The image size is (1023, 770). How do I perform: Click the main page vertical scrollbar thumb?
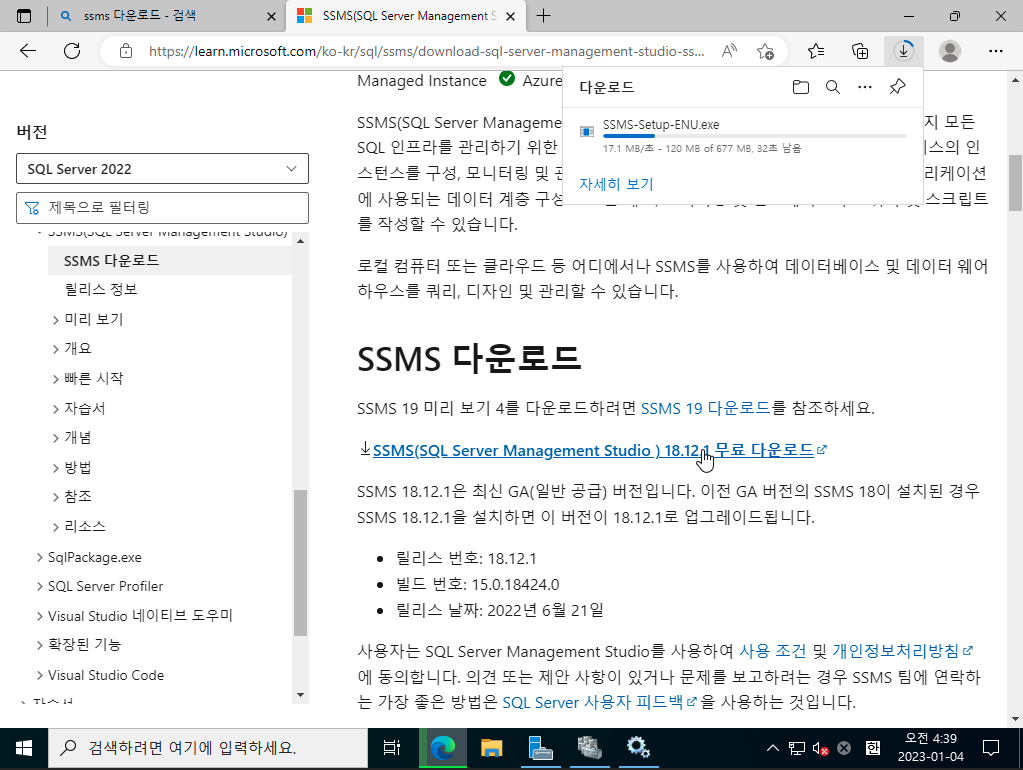click(1015, 183)
